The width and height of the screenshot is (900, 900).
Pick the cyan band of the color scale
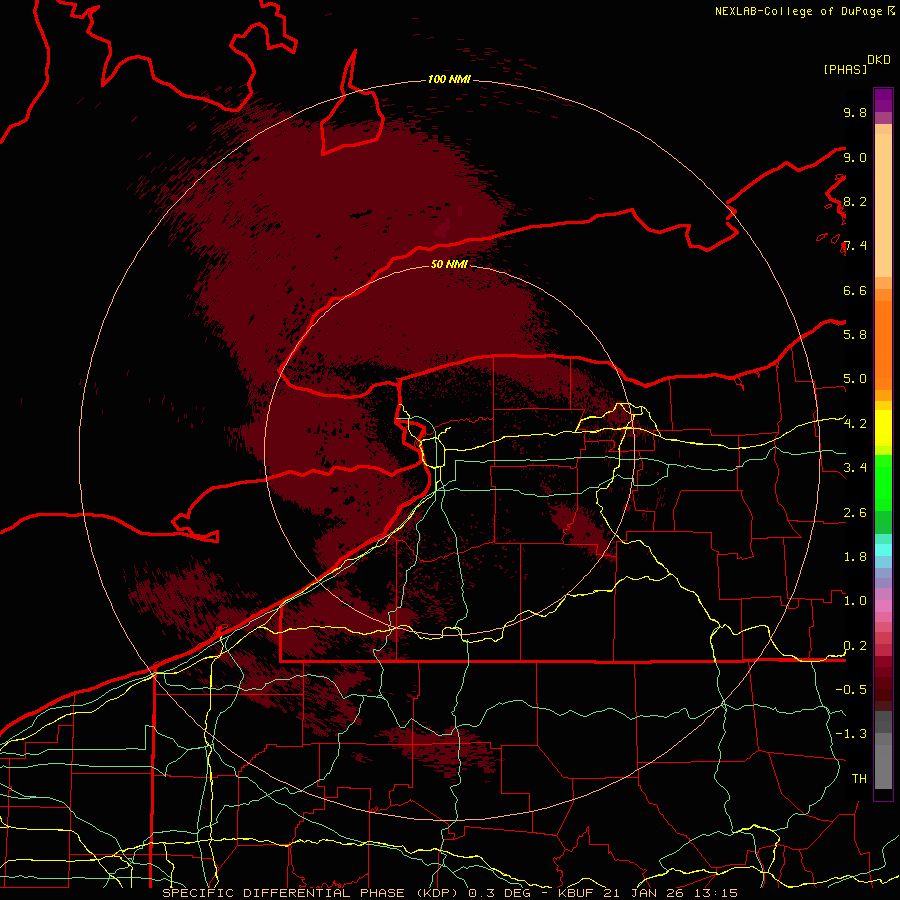pyautogui.click(x=883, y=550)
